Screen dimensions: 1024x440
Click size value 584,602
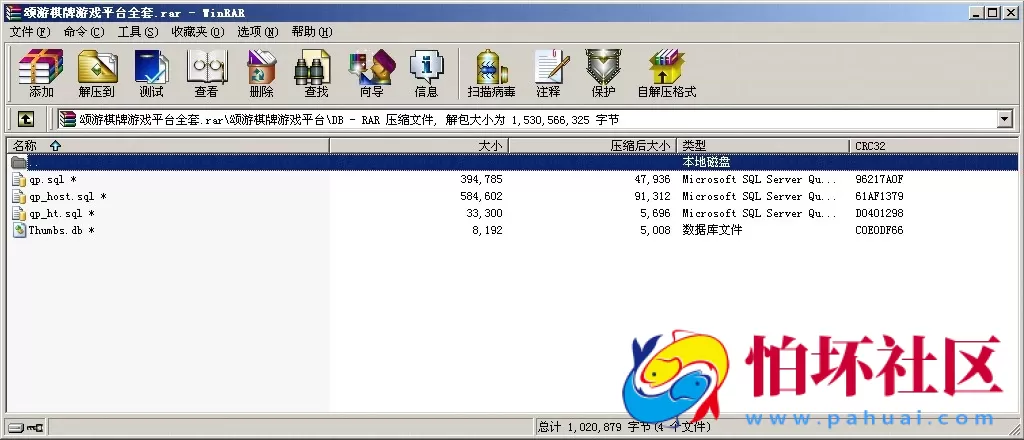481,196
